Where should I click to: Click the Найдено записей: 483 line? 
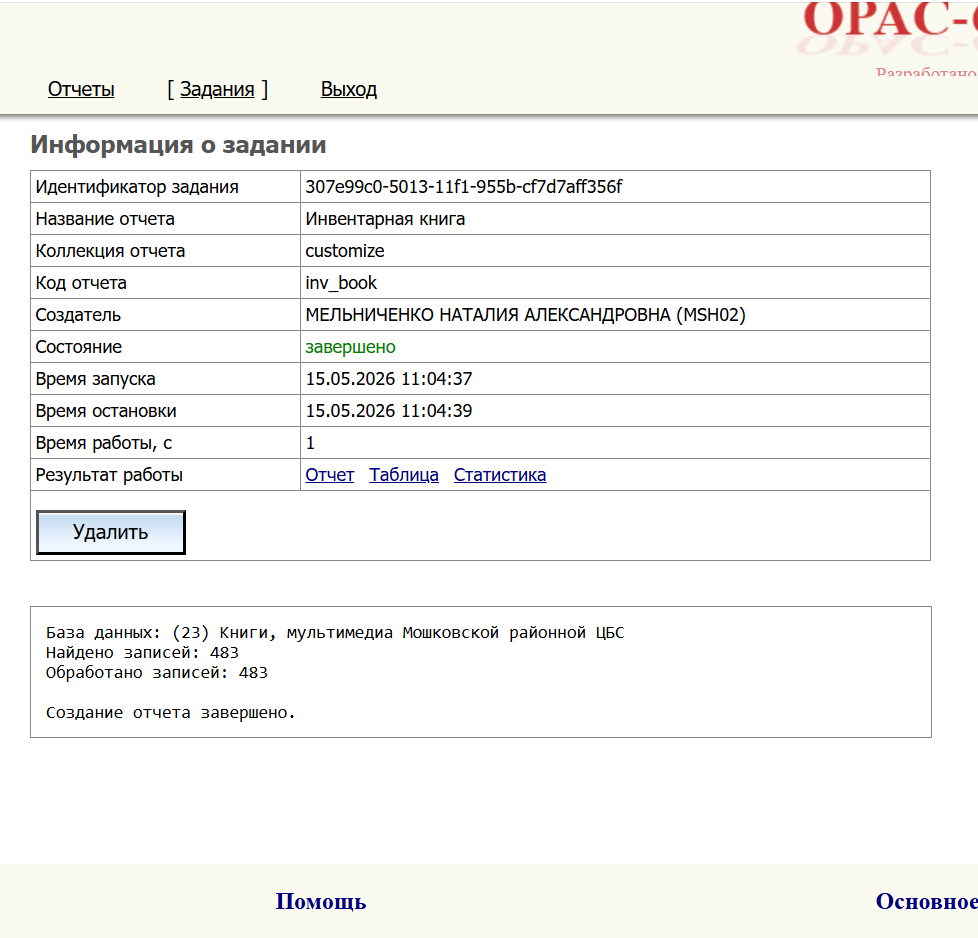142,652
